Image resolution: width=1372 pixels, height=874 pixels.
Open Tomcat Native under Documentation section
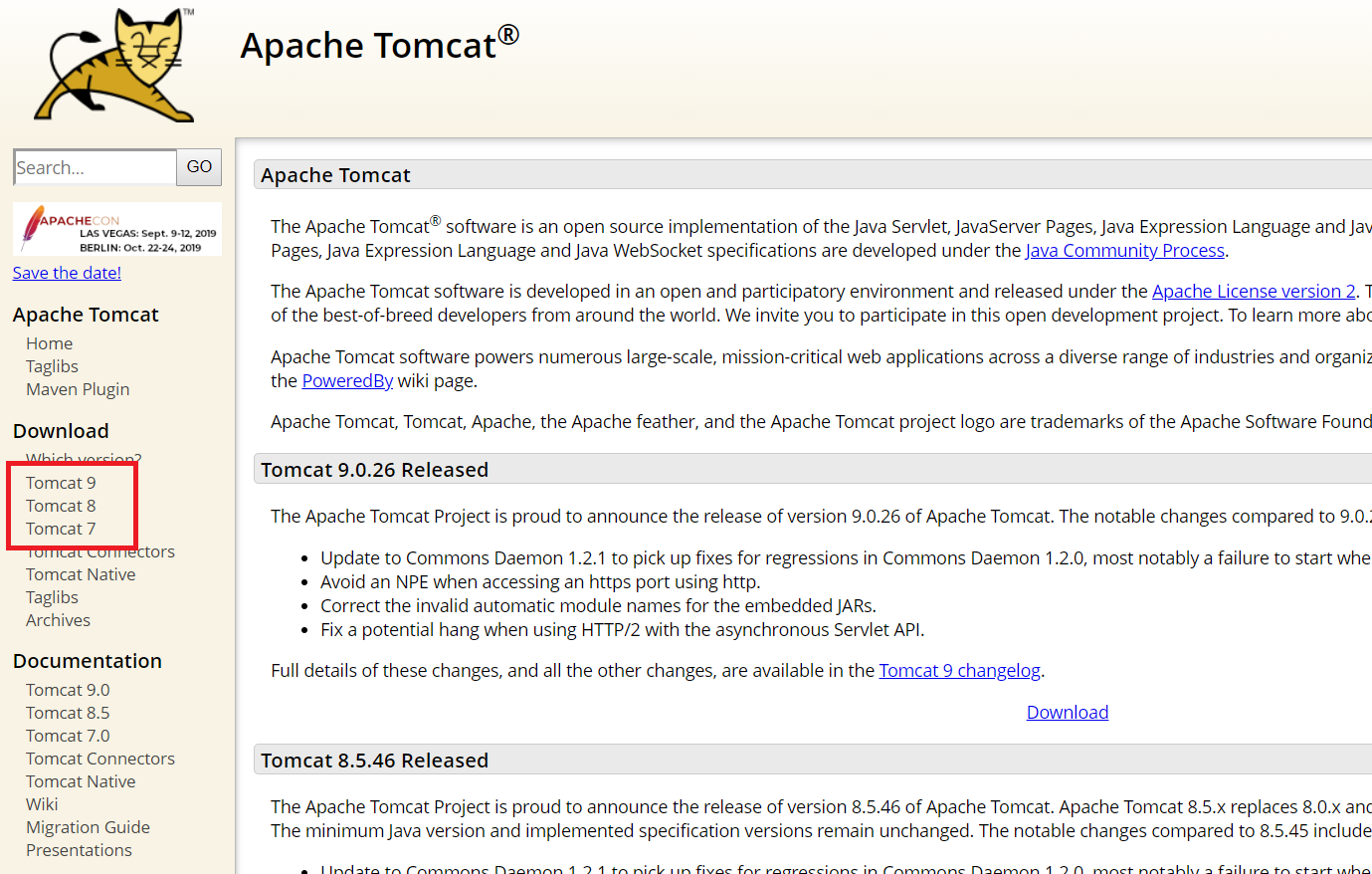81,781
